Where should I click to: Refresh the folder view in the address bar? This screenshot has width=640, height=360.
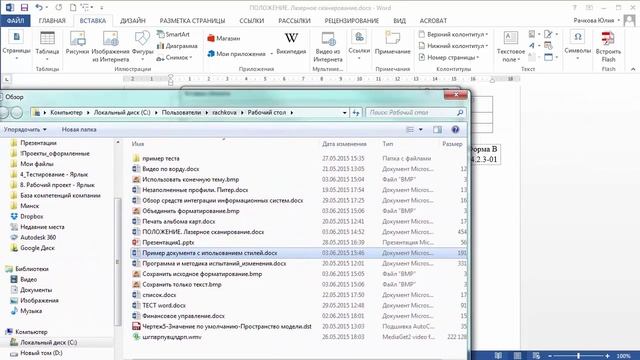(x=356, y=112)
